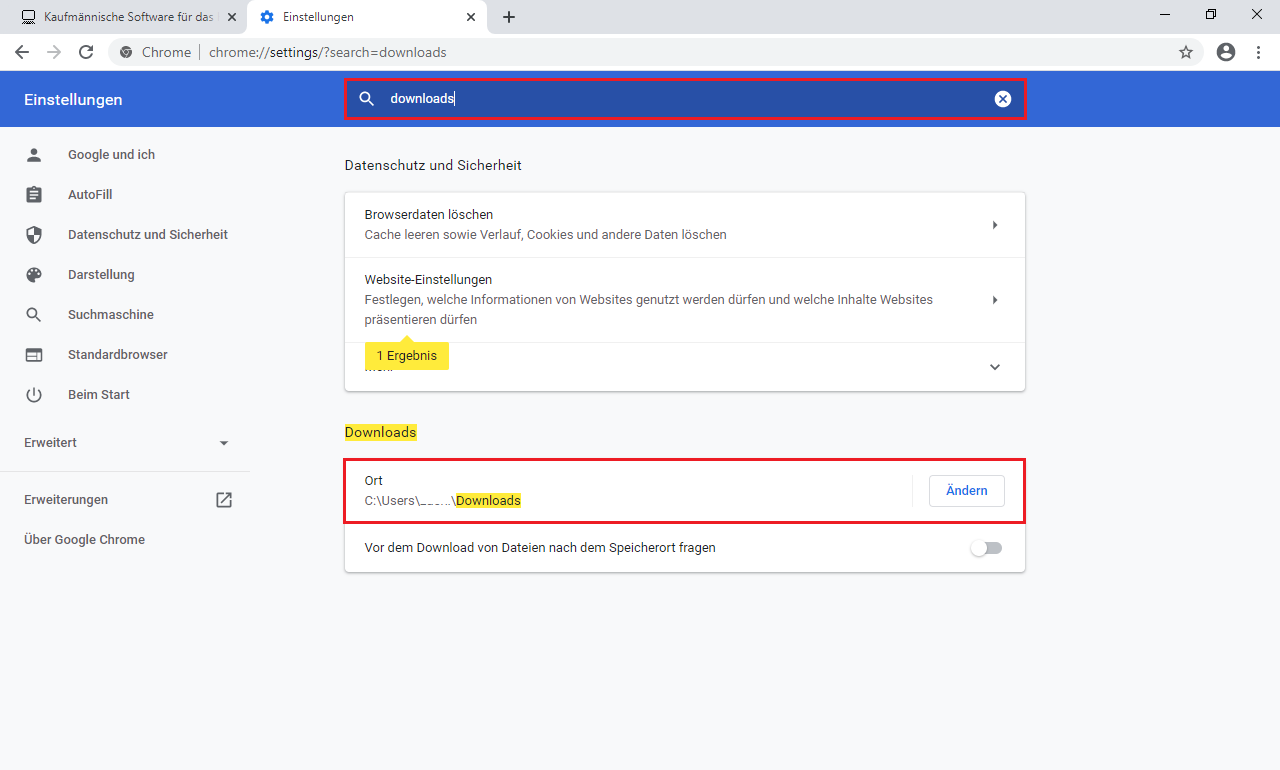1280x770 pixels.
Task: Open Browserdaten löschen submenu
Action: pyautogui.click(x=994, y=225)
